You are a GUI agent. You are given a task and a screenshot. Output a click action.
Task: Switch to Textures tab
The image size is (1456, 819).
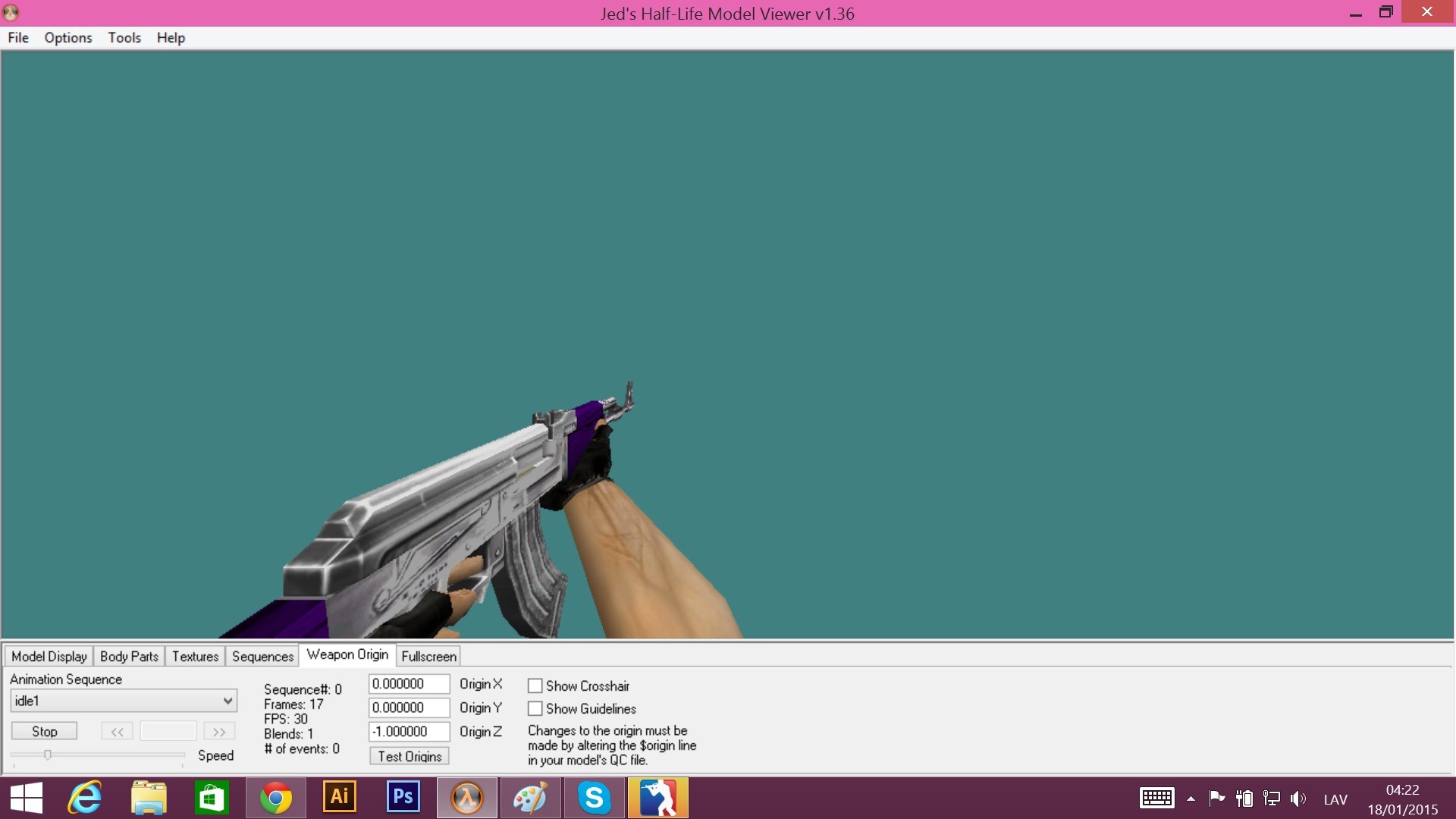point(195,656)
